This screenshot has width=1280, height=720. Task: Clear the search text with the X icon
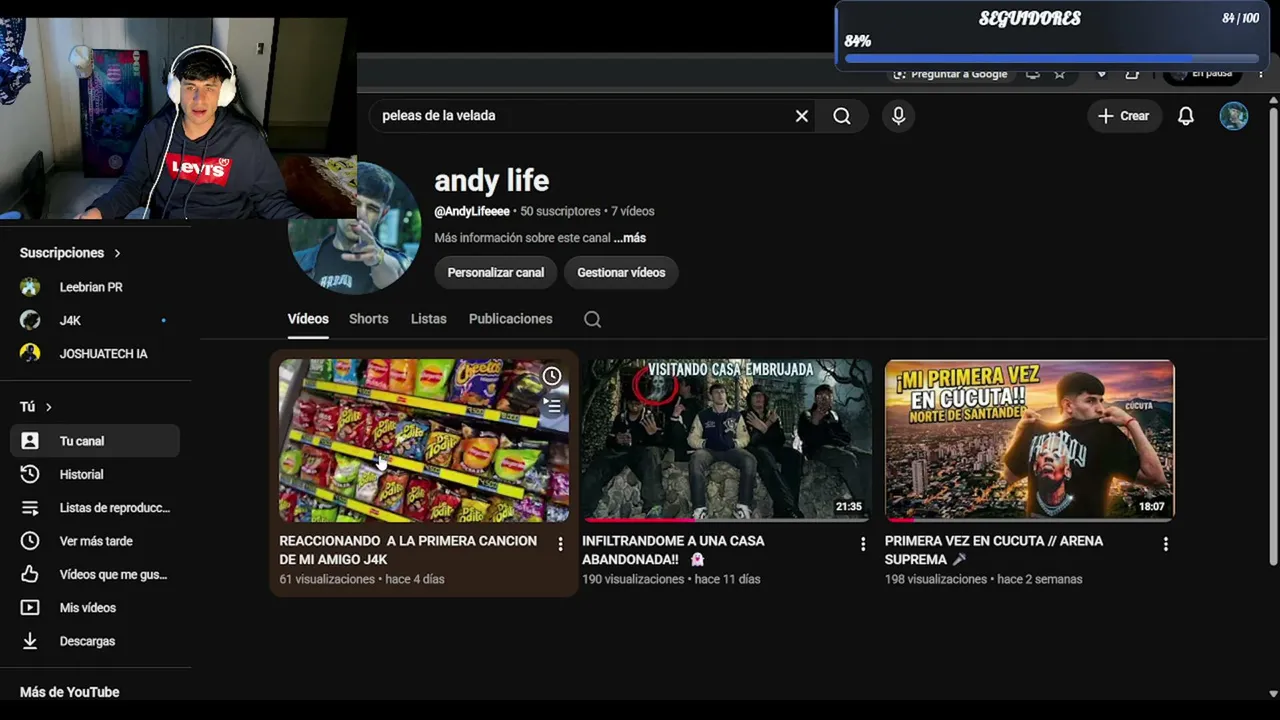click(x=801, y=116)
